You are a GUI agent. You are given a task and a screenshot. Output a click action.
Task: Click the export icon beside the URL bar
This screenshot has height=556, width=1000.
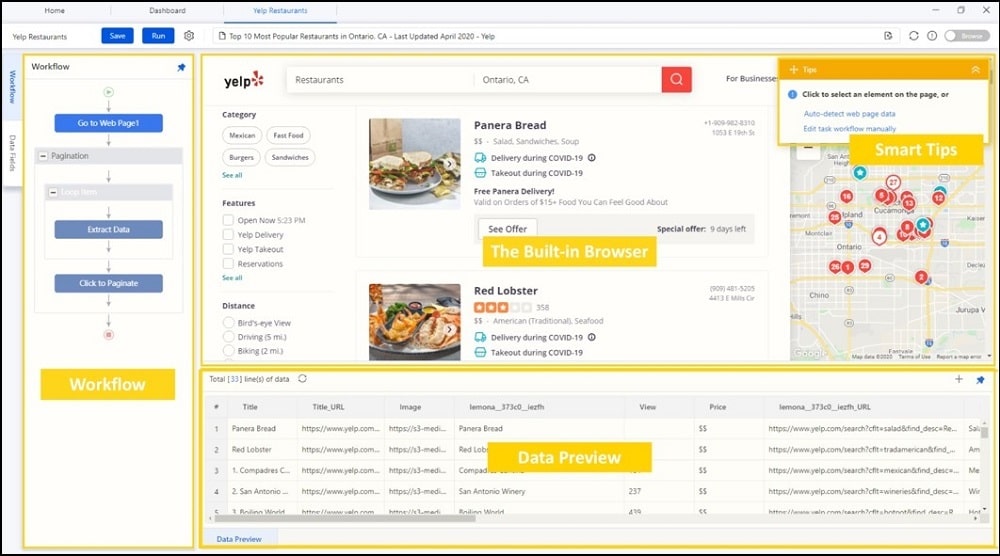[x=888, y=36]
